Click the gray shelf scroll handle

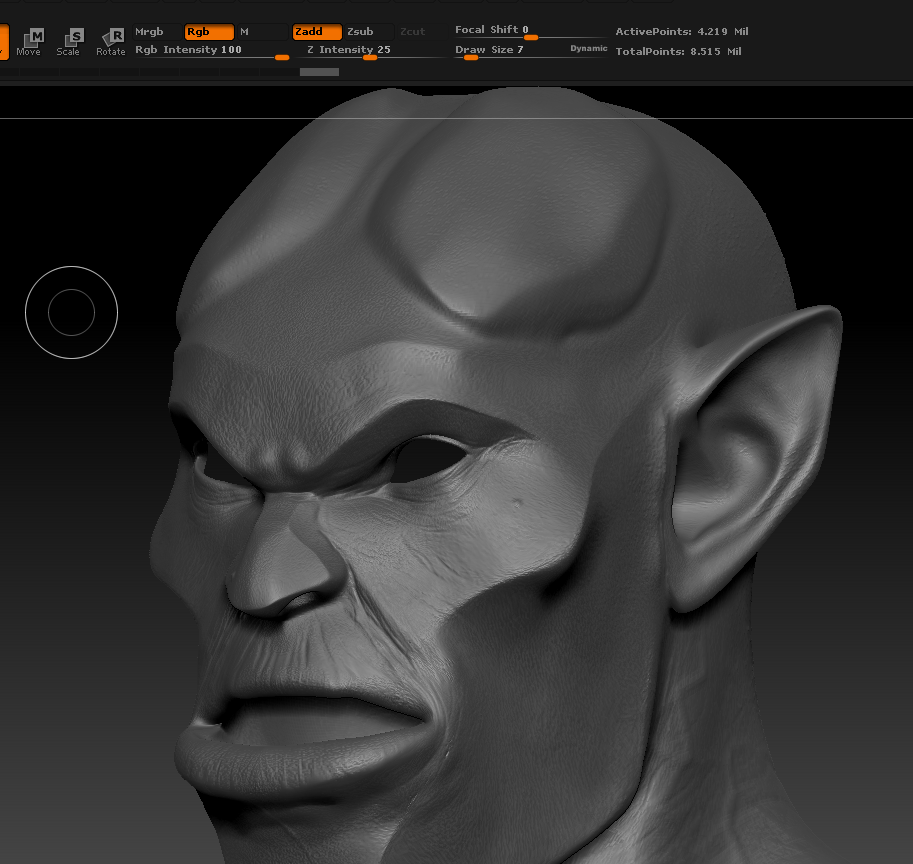click(x=319, y=72)
